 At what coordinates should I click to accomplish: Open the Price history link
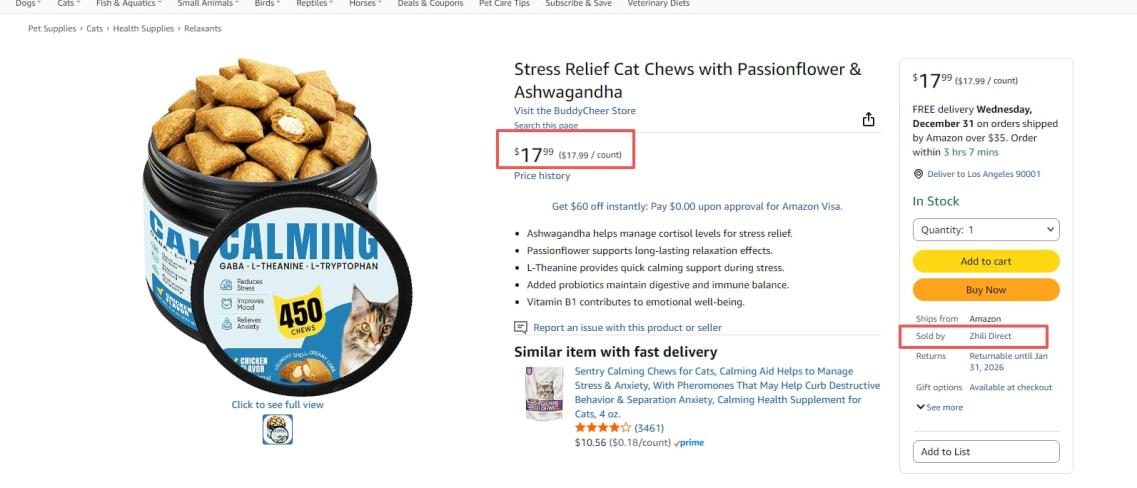point(542,176)
